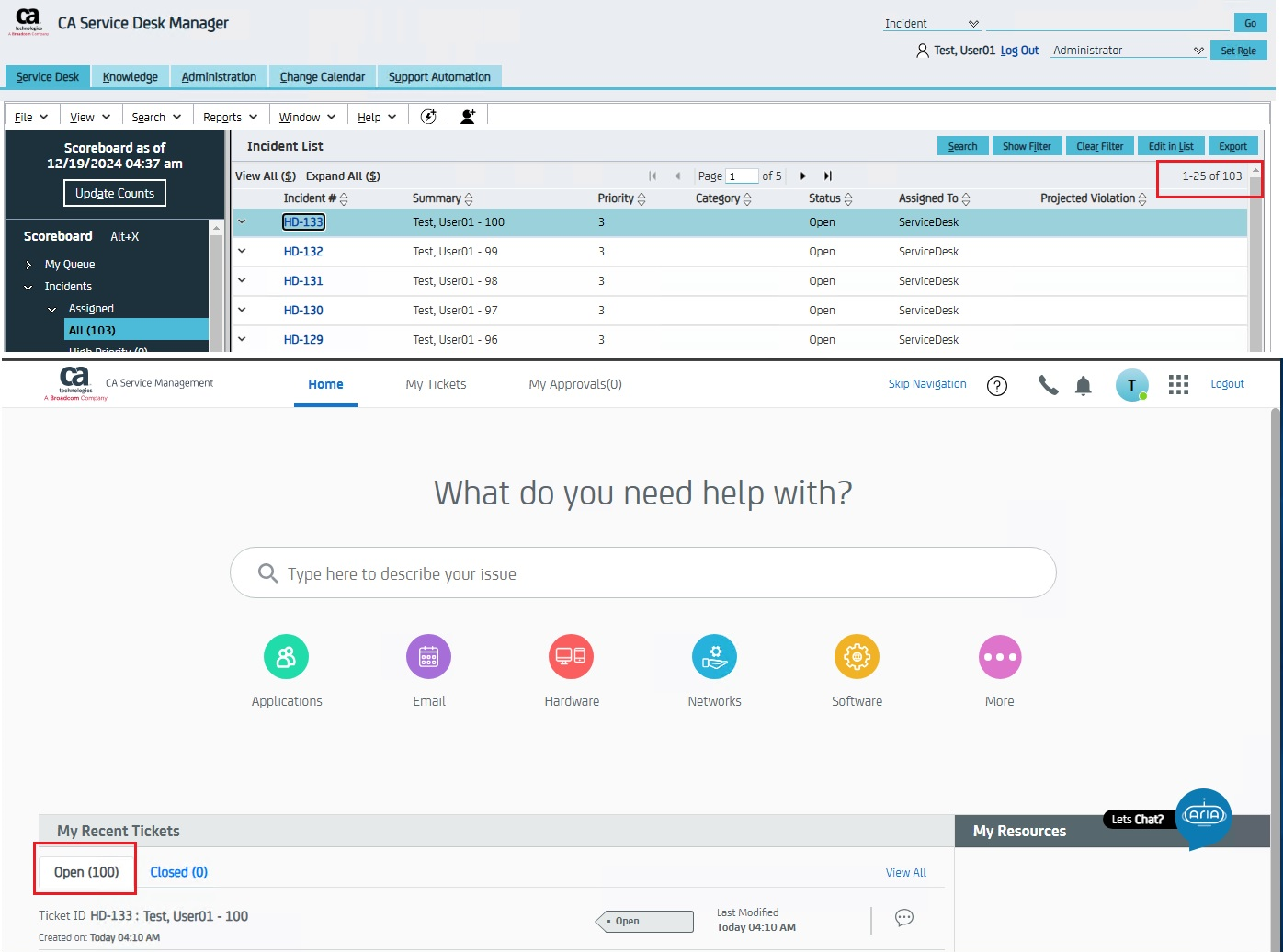Open the apps grid icon
The image size is (1283, 952).
click(1178, 385)
